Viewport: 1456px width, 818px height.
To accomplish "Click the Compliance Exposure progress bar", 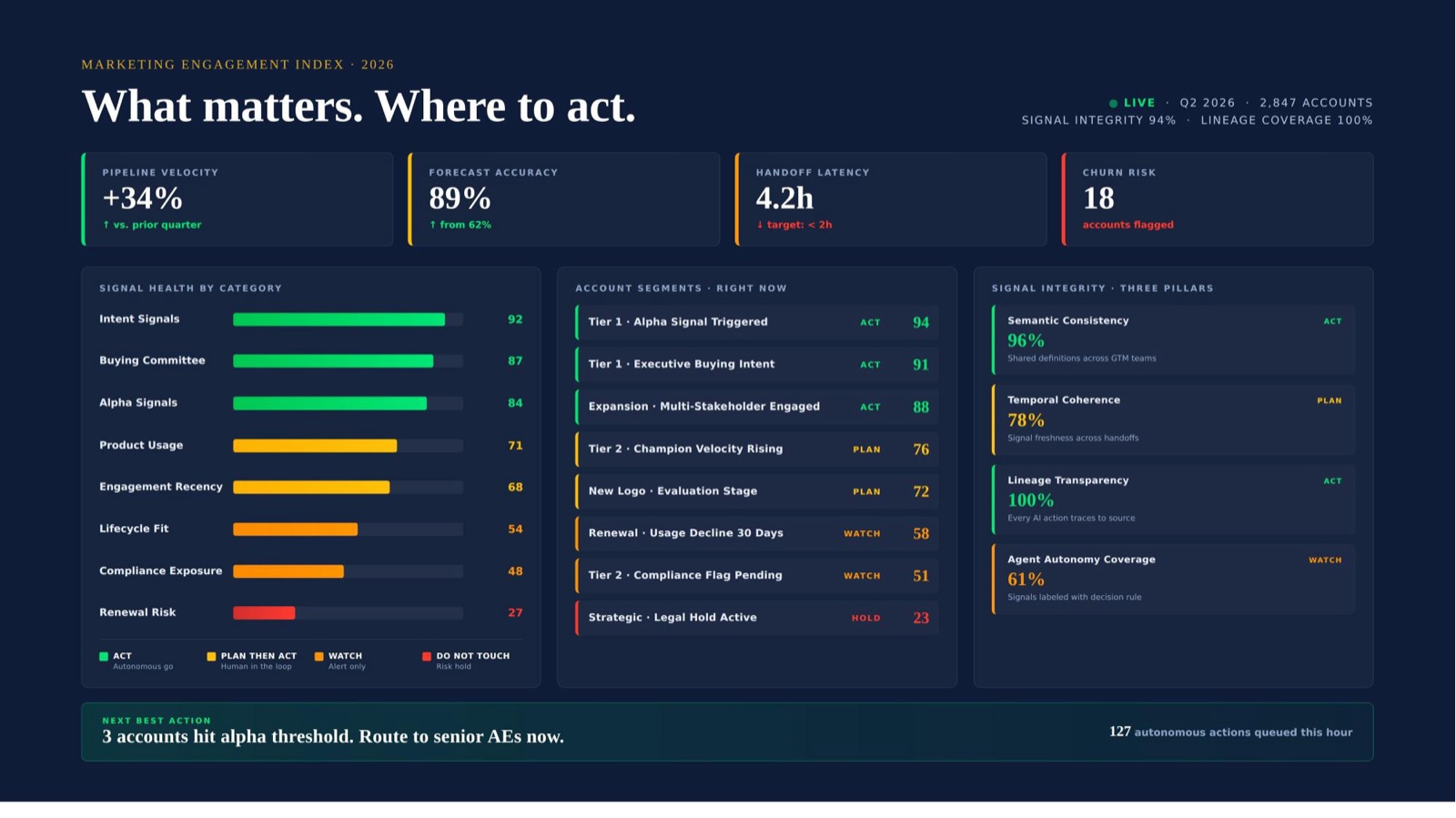I will pos(348,571).
